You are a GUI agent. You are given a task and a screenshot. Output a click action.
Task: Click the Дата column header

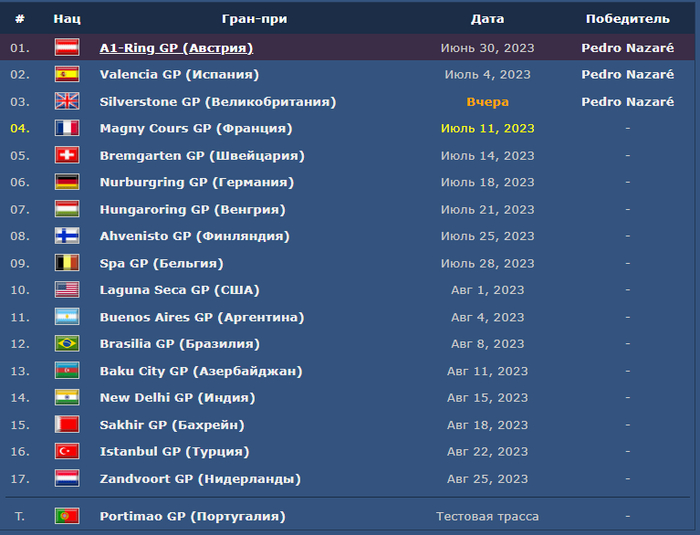tap(487, 18)
